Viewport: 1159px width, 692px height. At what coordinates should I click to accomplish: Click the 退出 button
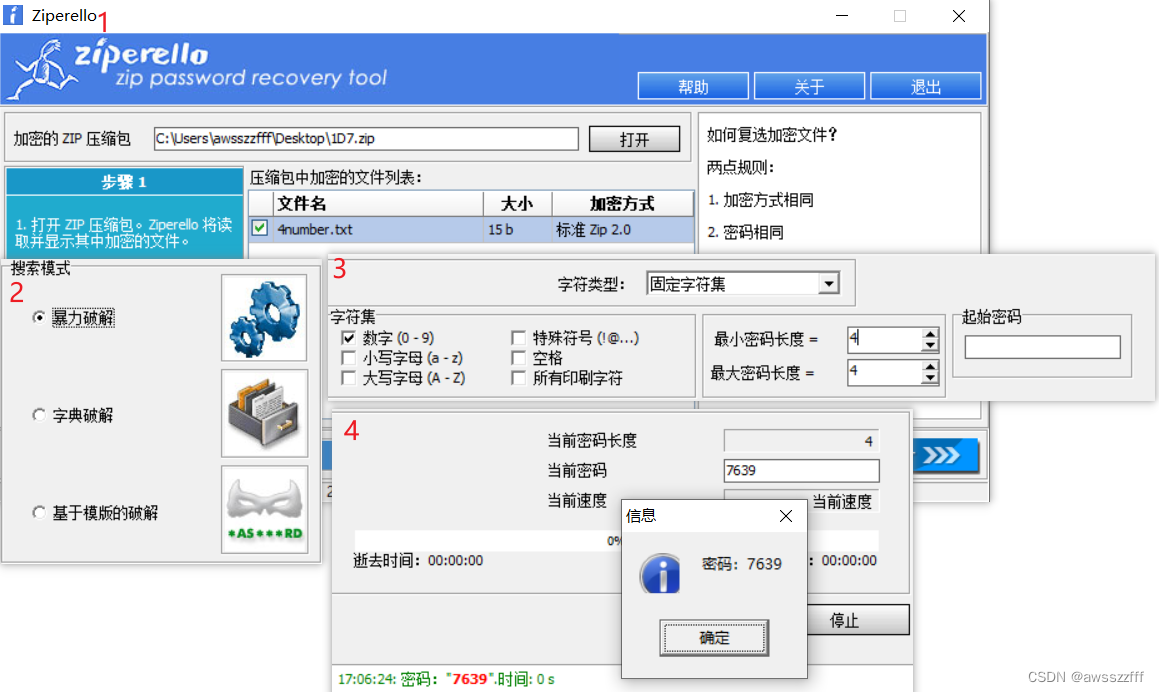[x=925, y=86]
